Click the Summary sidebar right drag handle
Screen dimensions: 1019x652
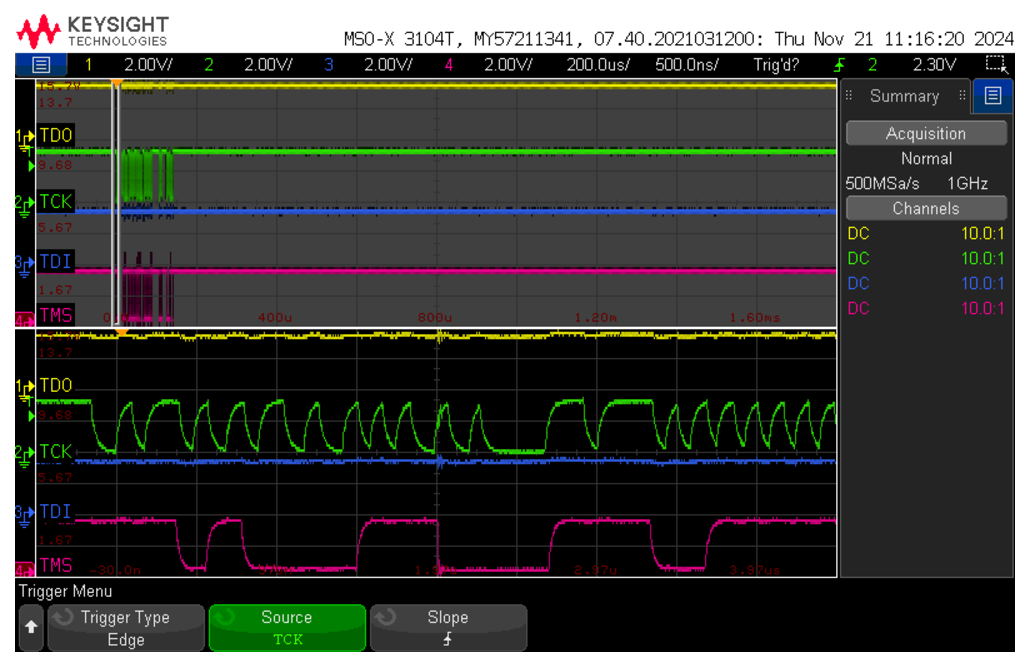click(962, 96)
